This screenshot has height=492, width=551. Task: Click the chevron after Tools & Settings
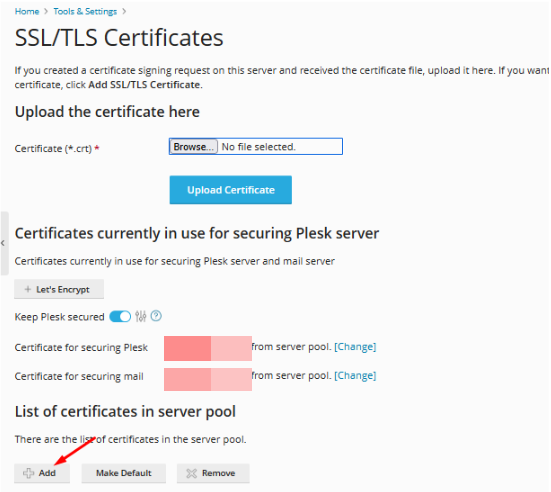(124, 12)
